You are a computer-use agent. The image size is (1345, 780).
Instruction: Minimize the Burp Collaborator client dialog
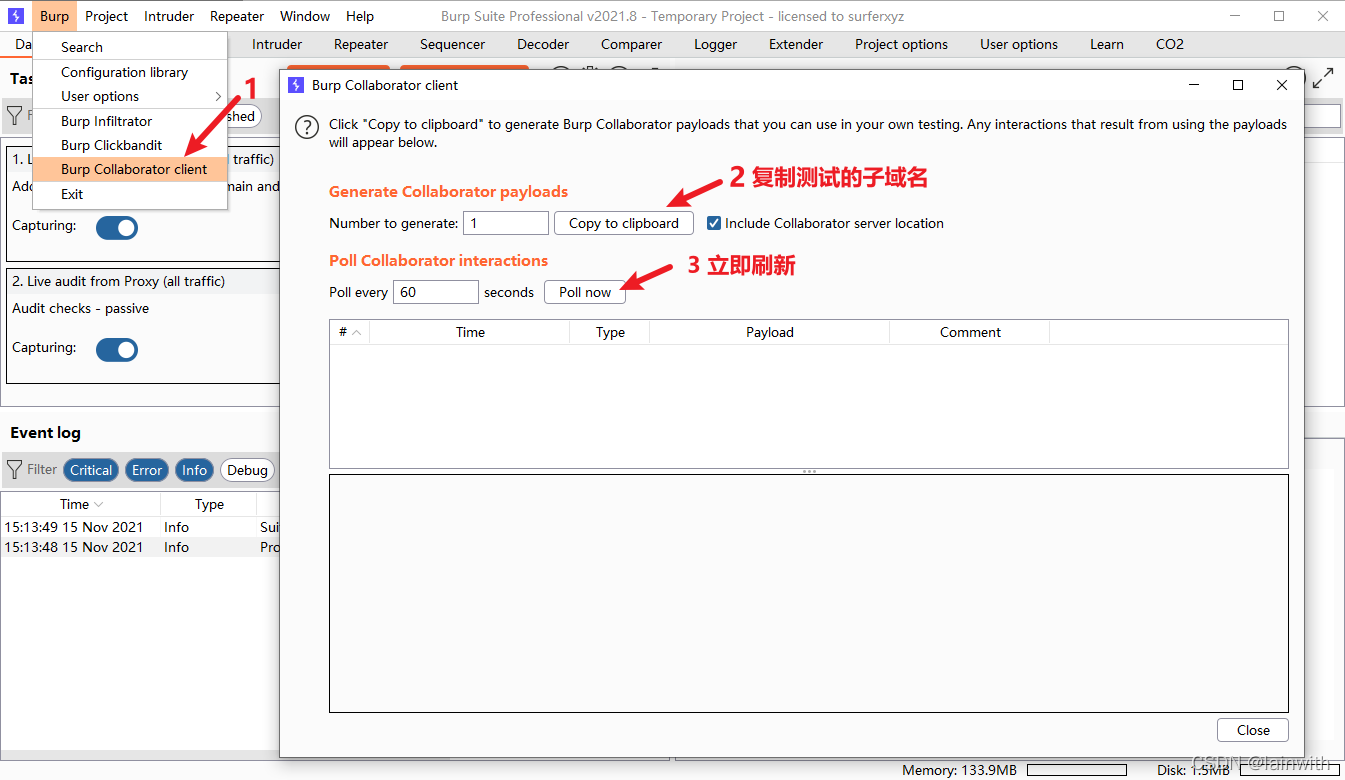pyautogui.click(x=1194, y=85)
